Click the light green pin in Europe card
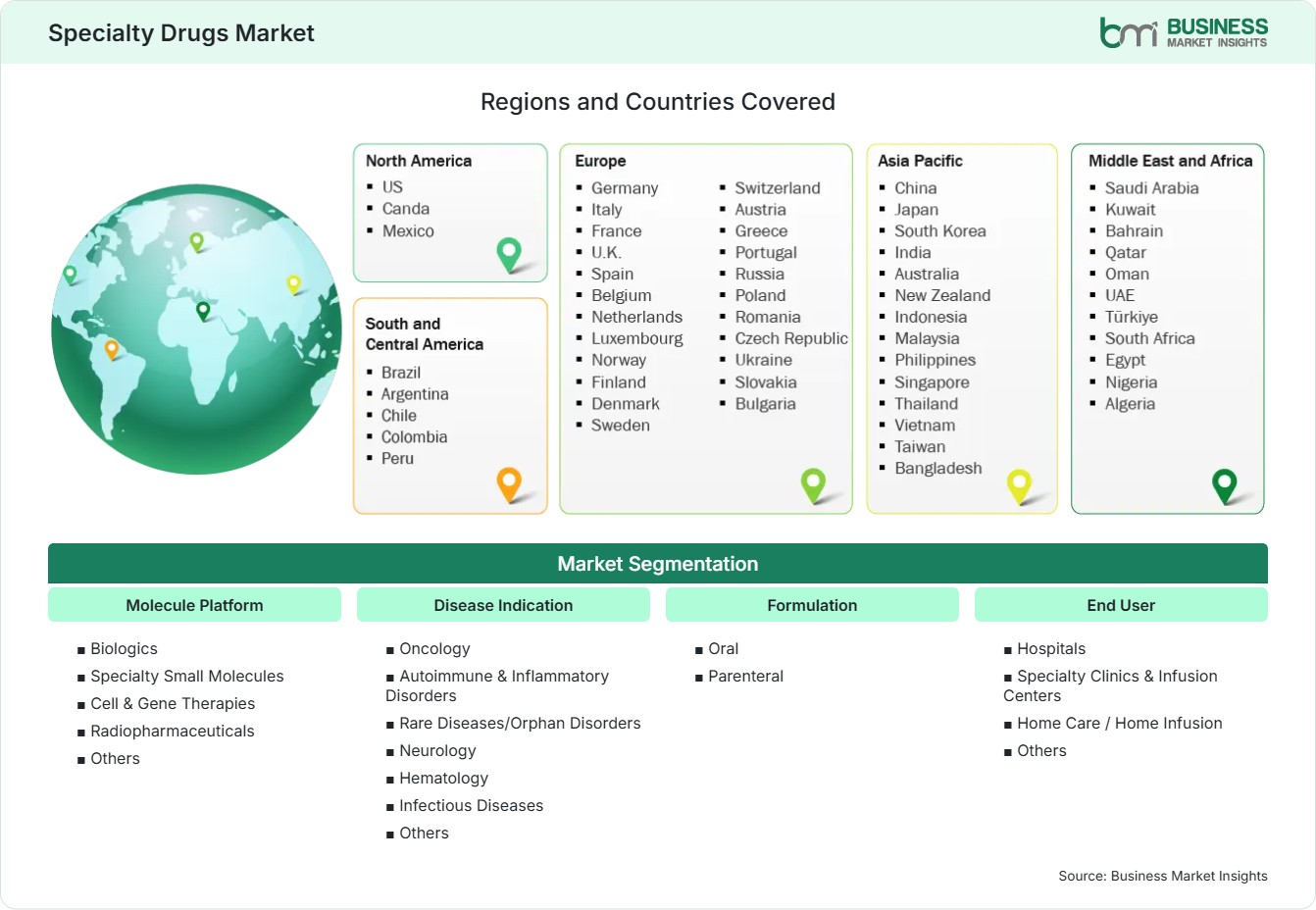This screenshot has width=1316, height=910. click(x=813, y=484)
